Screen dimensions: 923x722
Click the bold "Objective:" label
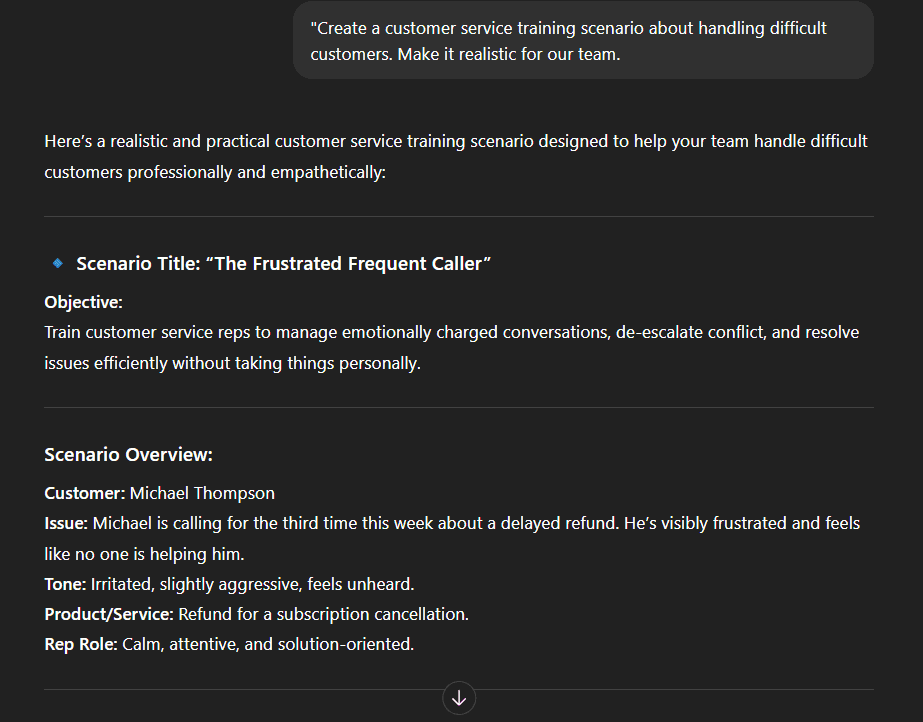pyautogui.click(x=83, y=302)
